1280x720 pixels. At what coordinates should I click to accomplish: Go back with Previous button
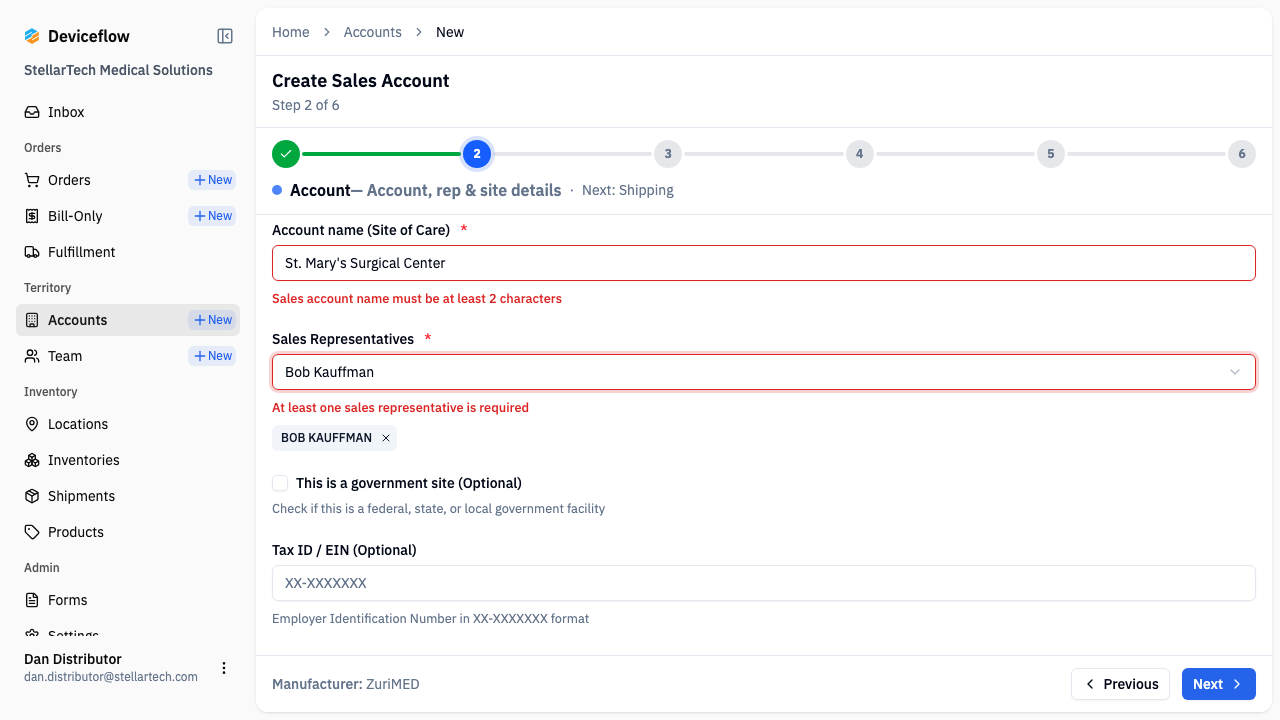(1121, 684)
